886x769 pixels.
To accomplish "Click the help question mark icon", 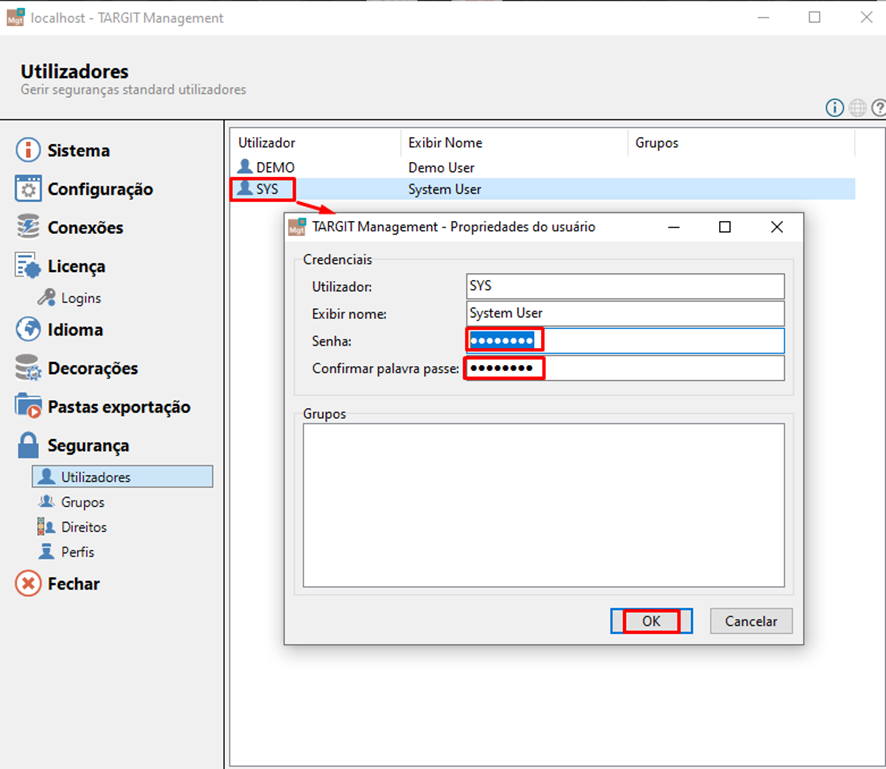I will point(879,107).
